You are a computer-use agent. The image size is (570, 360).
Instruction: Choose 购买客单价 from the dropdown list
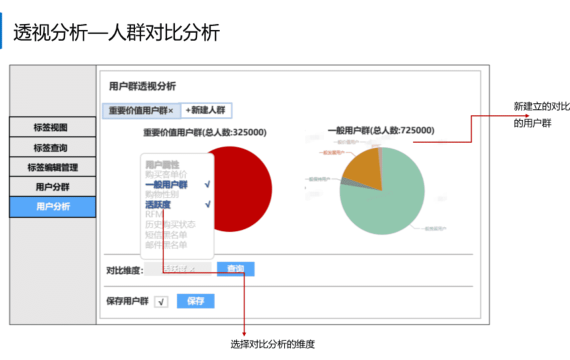point(166,175)
